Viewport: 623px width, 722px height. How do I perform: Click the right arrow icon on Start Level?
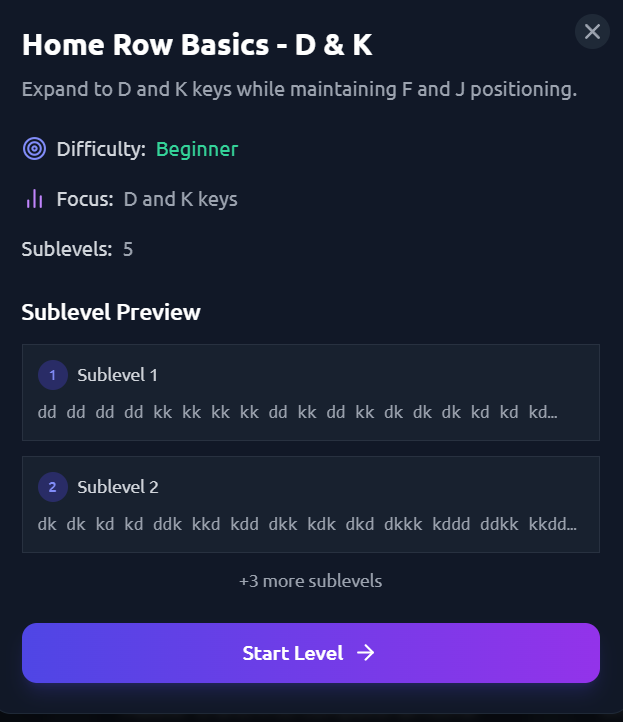point(366,653)
